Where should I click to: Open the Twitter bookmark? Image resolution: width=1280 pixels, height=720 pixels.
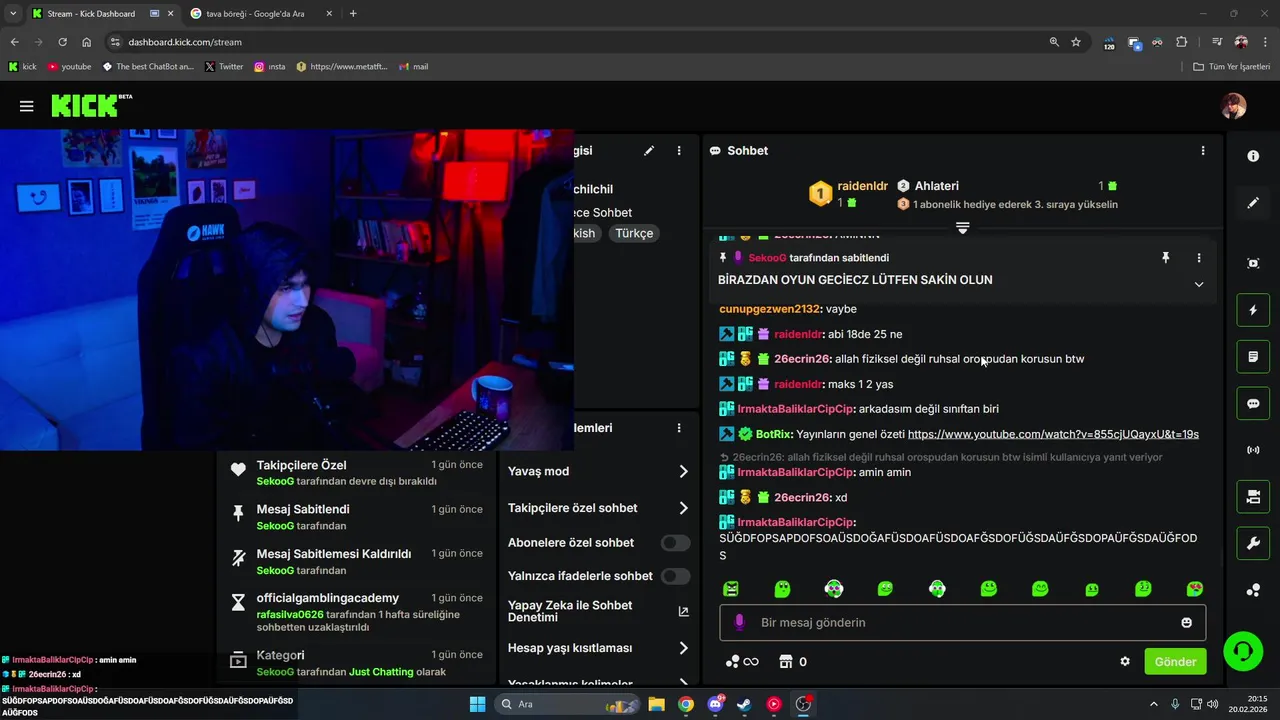point(224,67)
